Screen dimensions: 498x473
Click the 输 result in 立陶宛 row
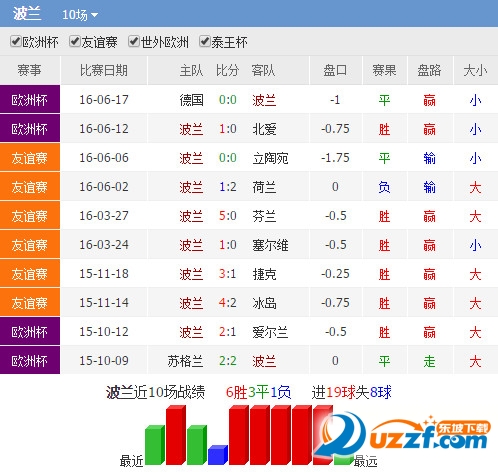tap(429, 158)
